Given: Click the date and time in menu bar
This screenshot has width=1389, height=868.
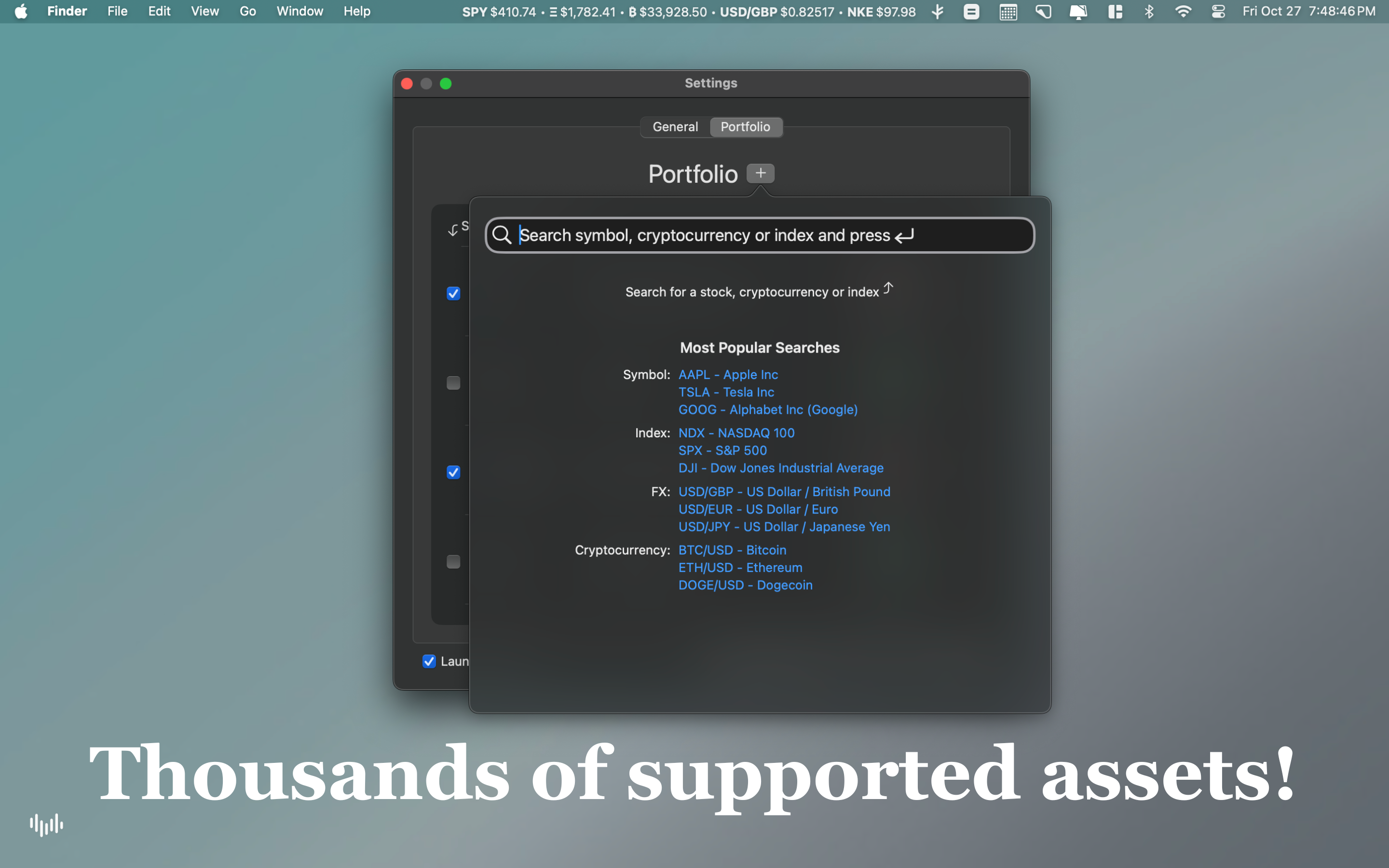Looking at the screenshot, I should (1308, 12).
